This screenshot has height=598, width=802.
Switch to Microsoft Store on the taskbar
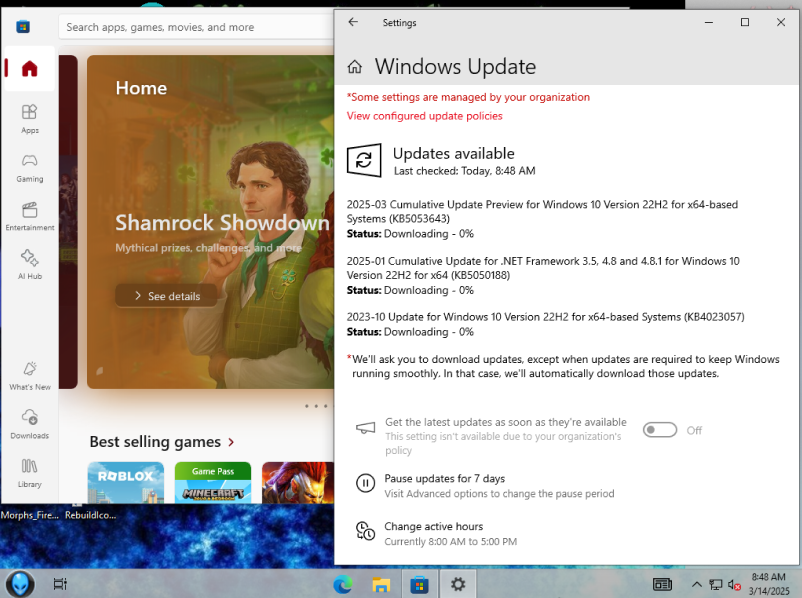coord(419,584)
